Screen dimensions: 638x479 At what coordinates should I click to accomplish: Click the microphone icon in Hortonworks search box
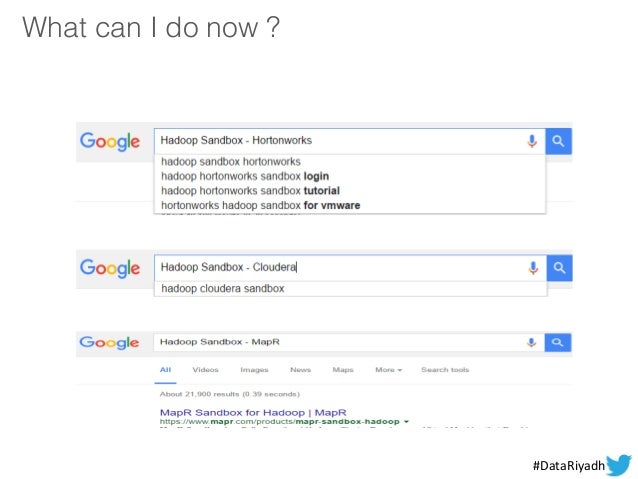531,141
